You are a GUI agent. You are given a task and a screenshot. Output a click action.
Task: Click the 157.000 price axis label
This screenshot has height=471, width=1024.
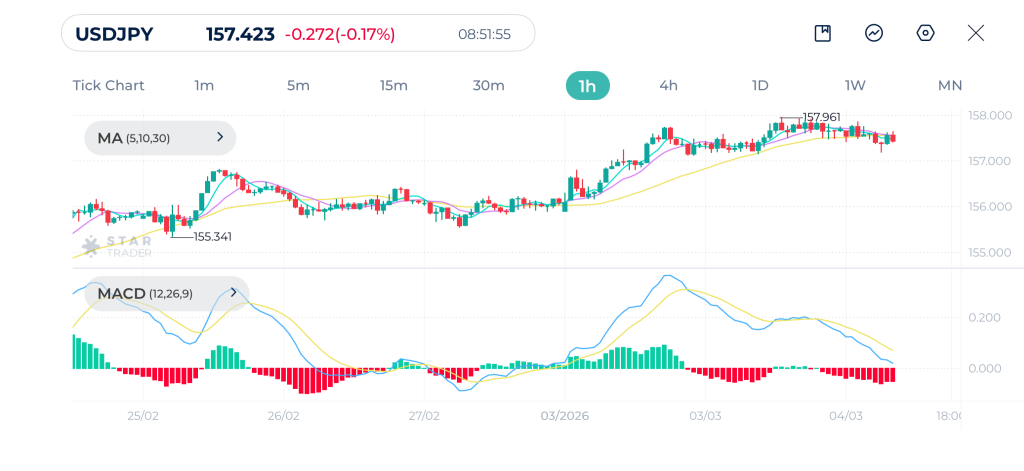click(x=987, y=161)
